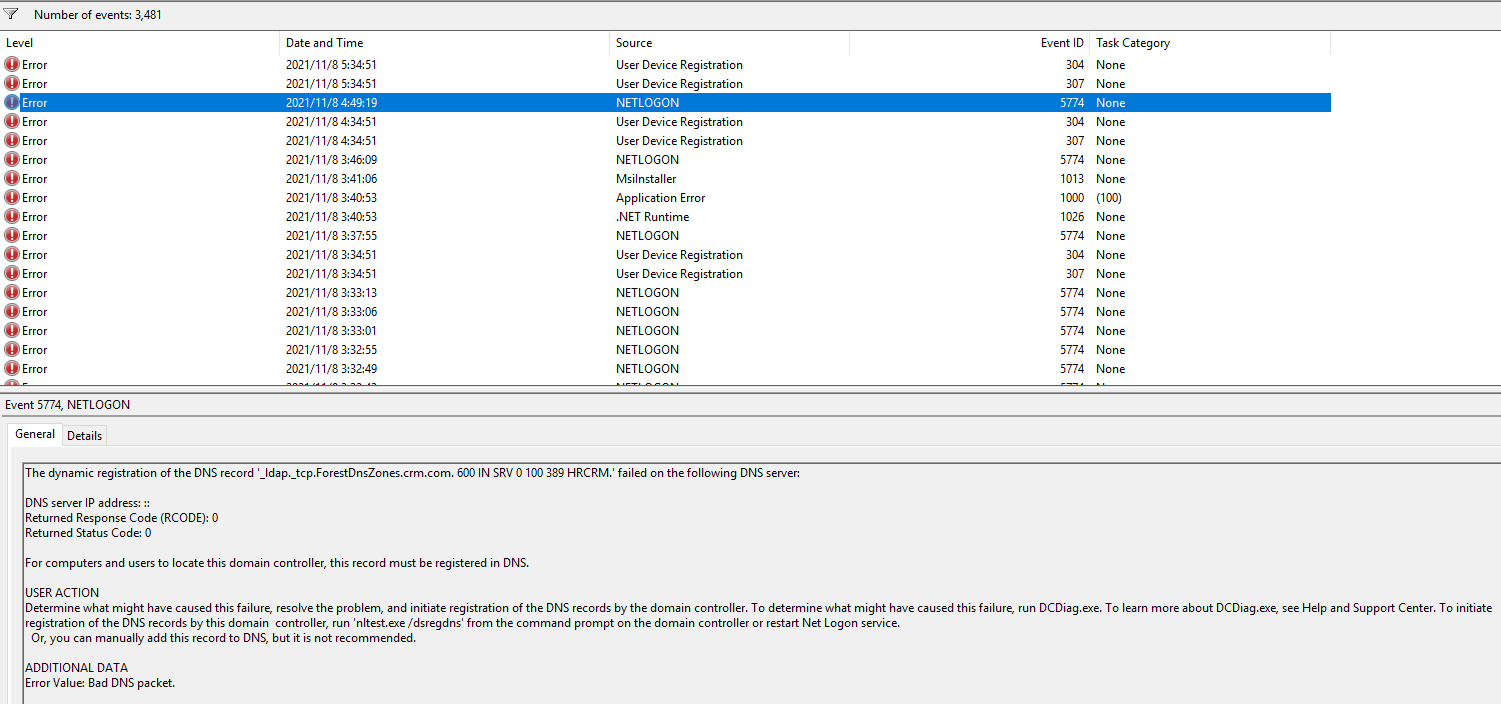Click the 2021/11/8 3:32:49 date cell

point(331,369)
